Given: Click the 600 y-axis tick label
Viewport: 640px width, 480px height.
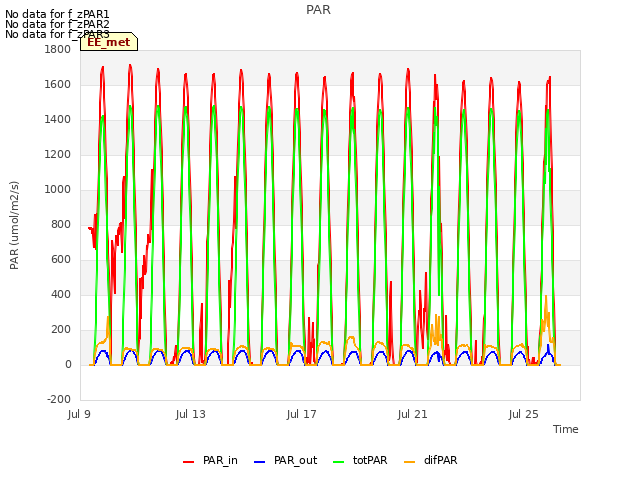Looking at the screenshot, I should point(61,260).
